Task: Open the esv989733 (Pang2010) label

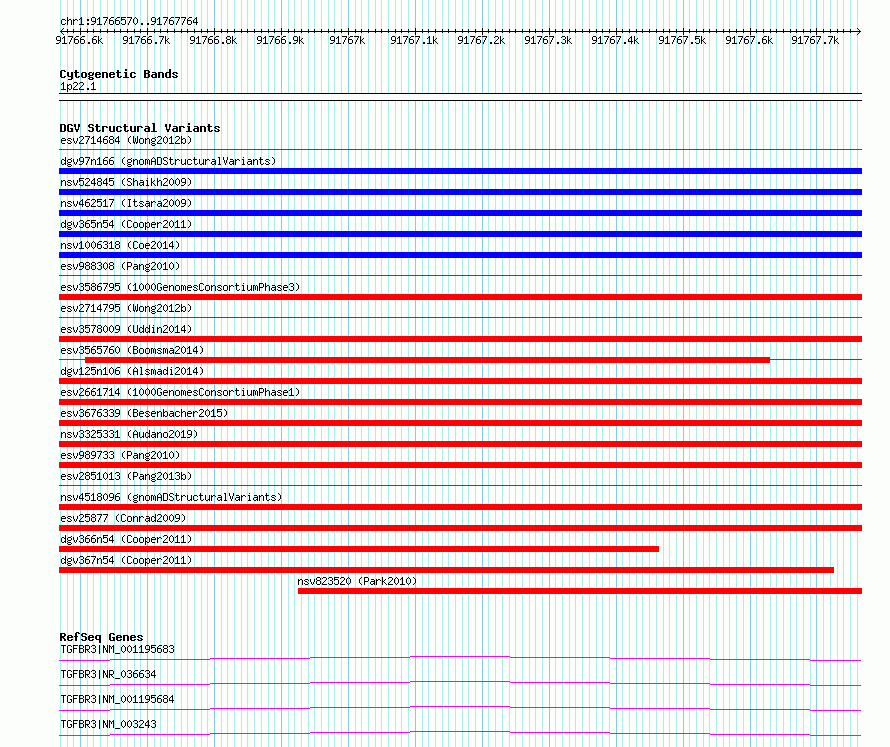Action: (x=120, y=455)
